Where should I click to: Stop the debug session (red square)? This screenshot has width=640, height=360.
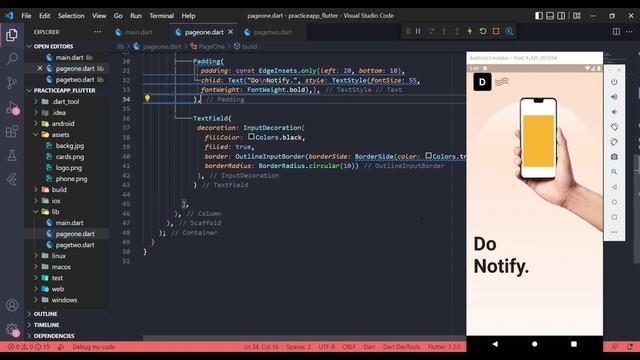pos(496,31)
